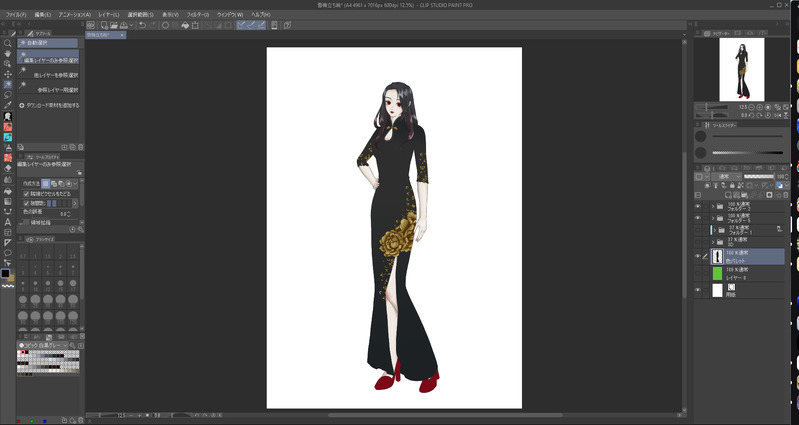Viewport: 799px width, 425px height.
Task: Click the delete sub tool trash icon
Action: click(x=81, y=147)
